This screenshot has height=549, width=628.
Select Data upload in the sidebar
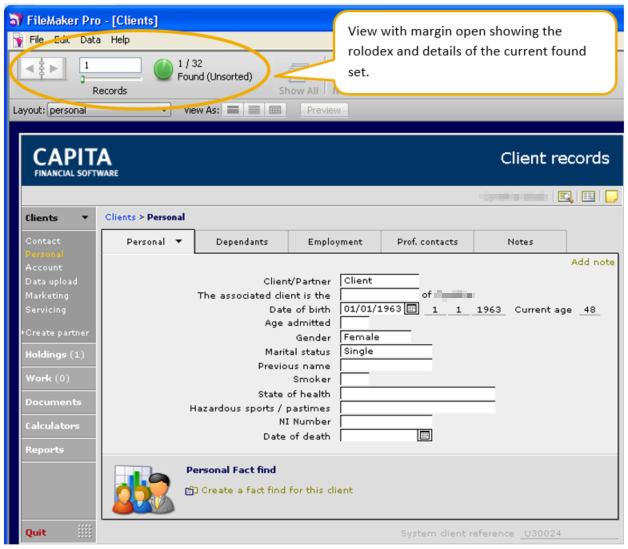[x=51, y=282]
